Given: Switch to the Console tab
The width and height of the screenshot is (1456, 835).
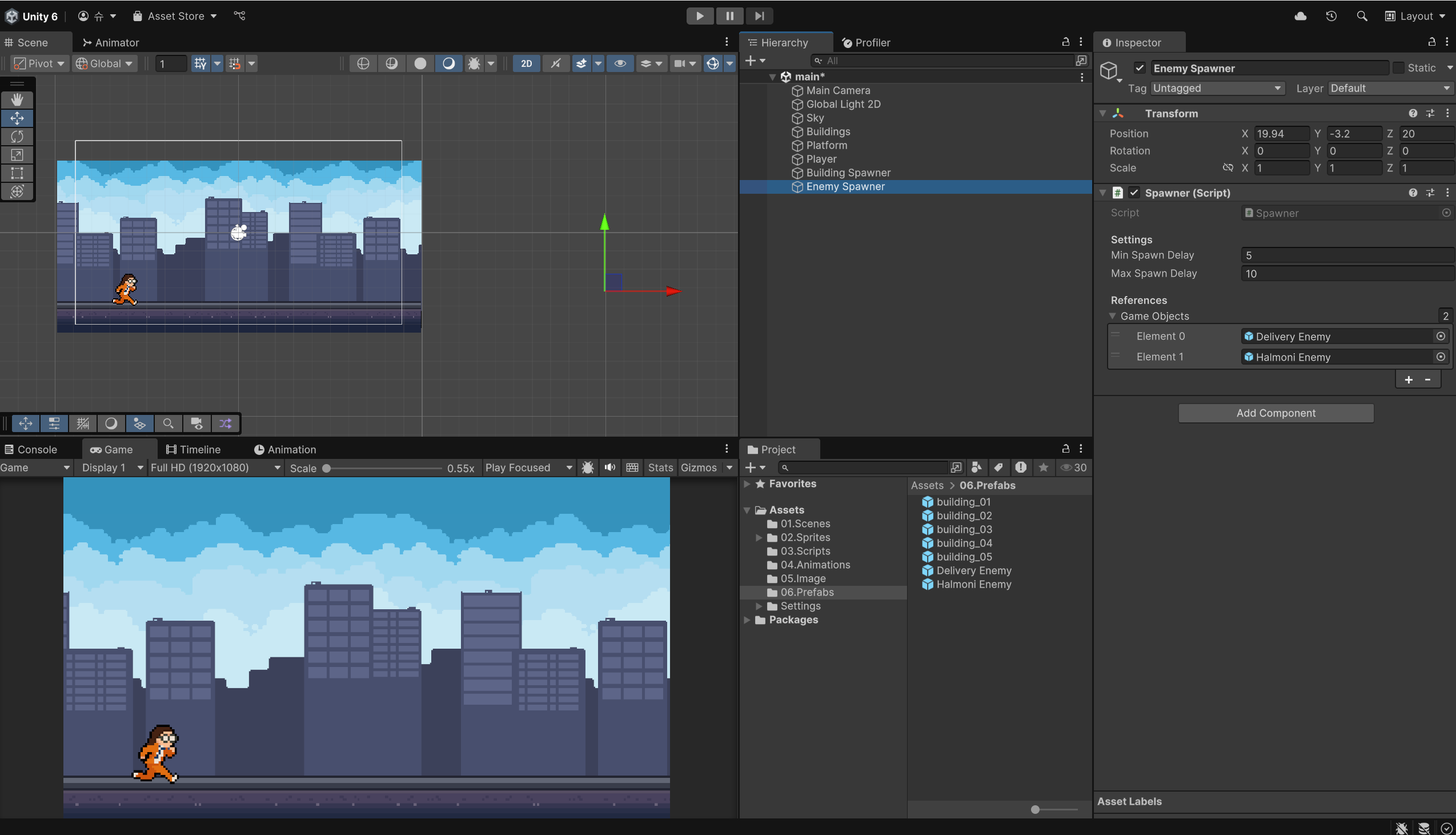Looking at the screenshot, I should pos(31,450).
